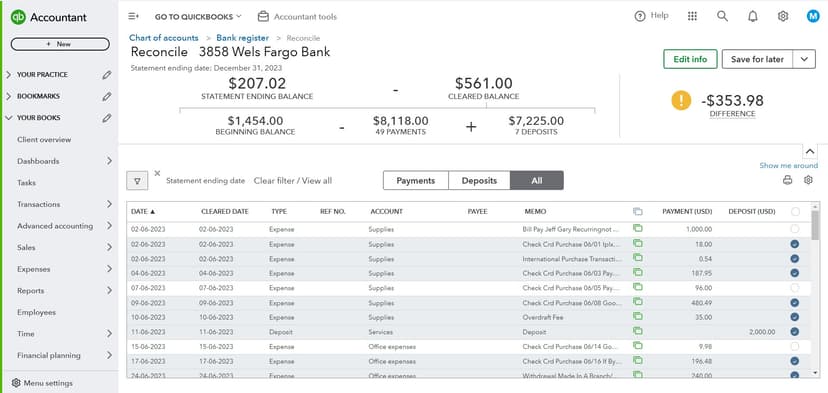The width and height of the screenshot is (828, 393).
Task: Click the search magnifier icon
Action: click(722, 16)
